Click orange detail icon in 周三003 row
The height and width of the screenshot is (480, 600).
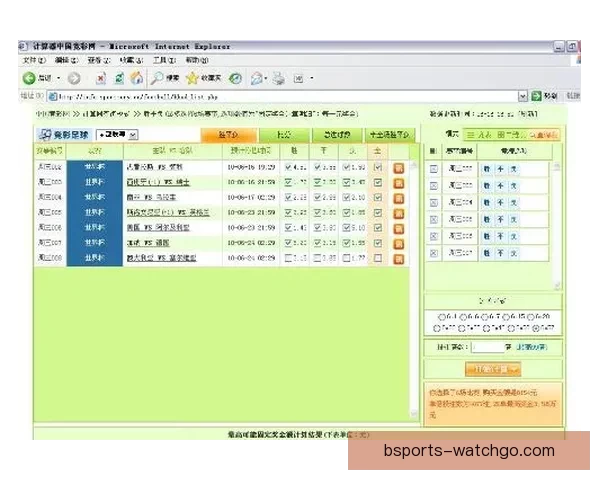pyautogui.click(x=399, y=183)
